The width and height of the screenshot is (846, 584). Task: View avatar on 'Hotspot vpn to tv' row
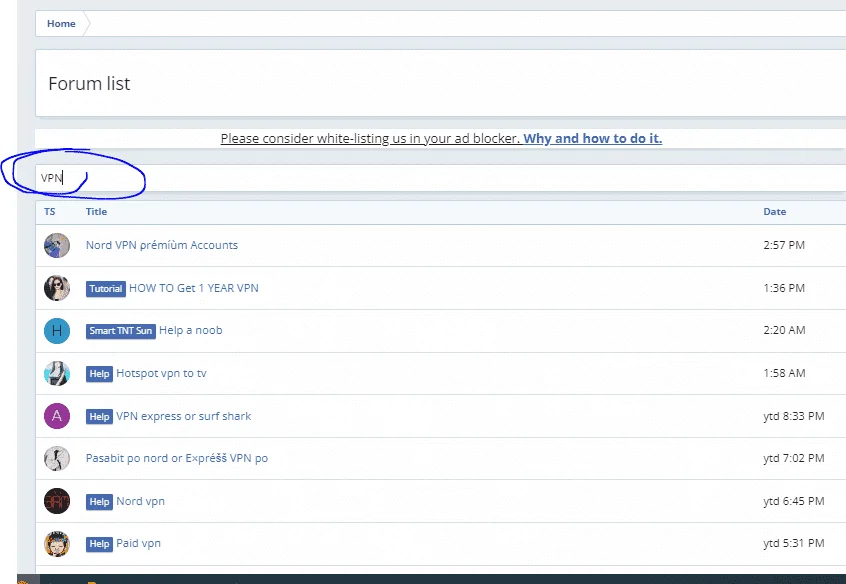coord(57,374)
